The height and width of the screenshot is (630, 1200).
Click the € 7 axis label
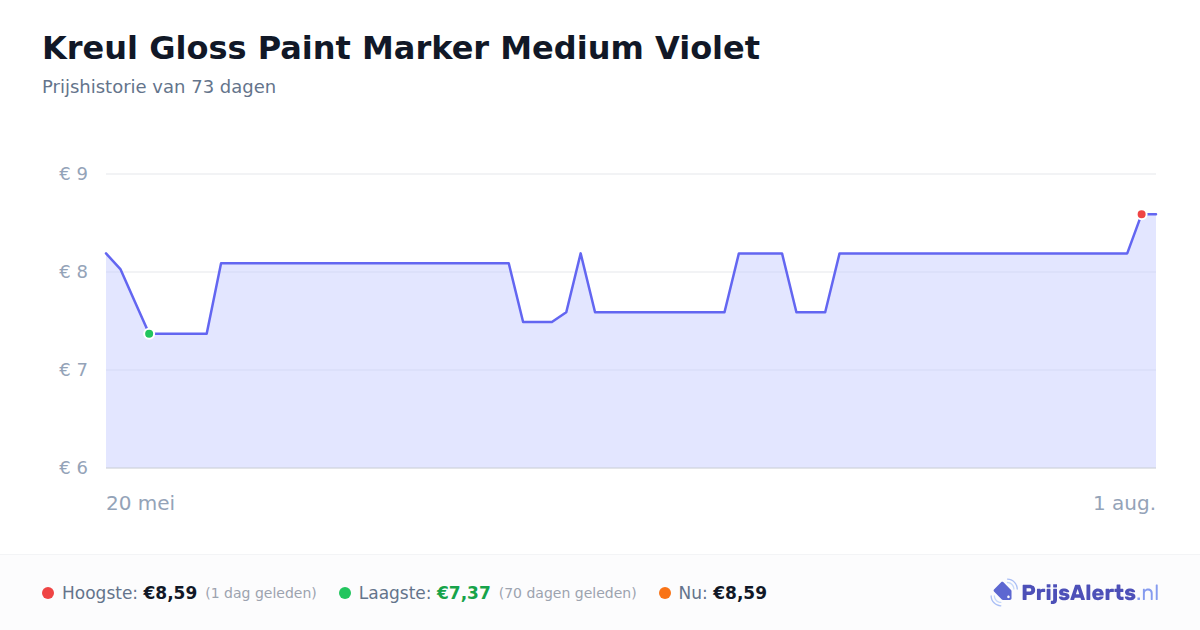74,370
